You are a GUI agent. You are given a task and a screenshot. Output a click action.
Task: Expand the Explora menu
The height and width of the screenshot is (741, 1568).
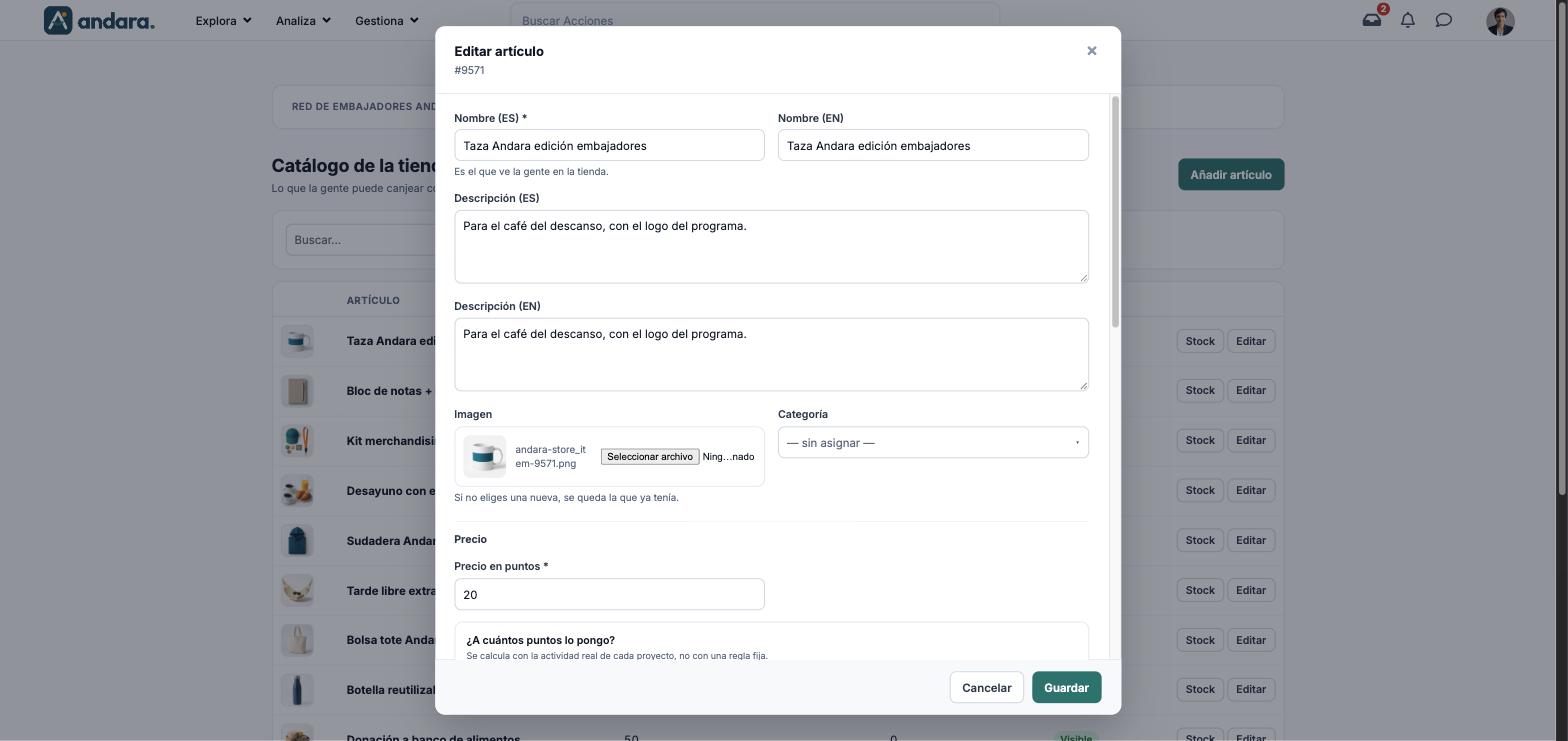[x=223, y=20]
